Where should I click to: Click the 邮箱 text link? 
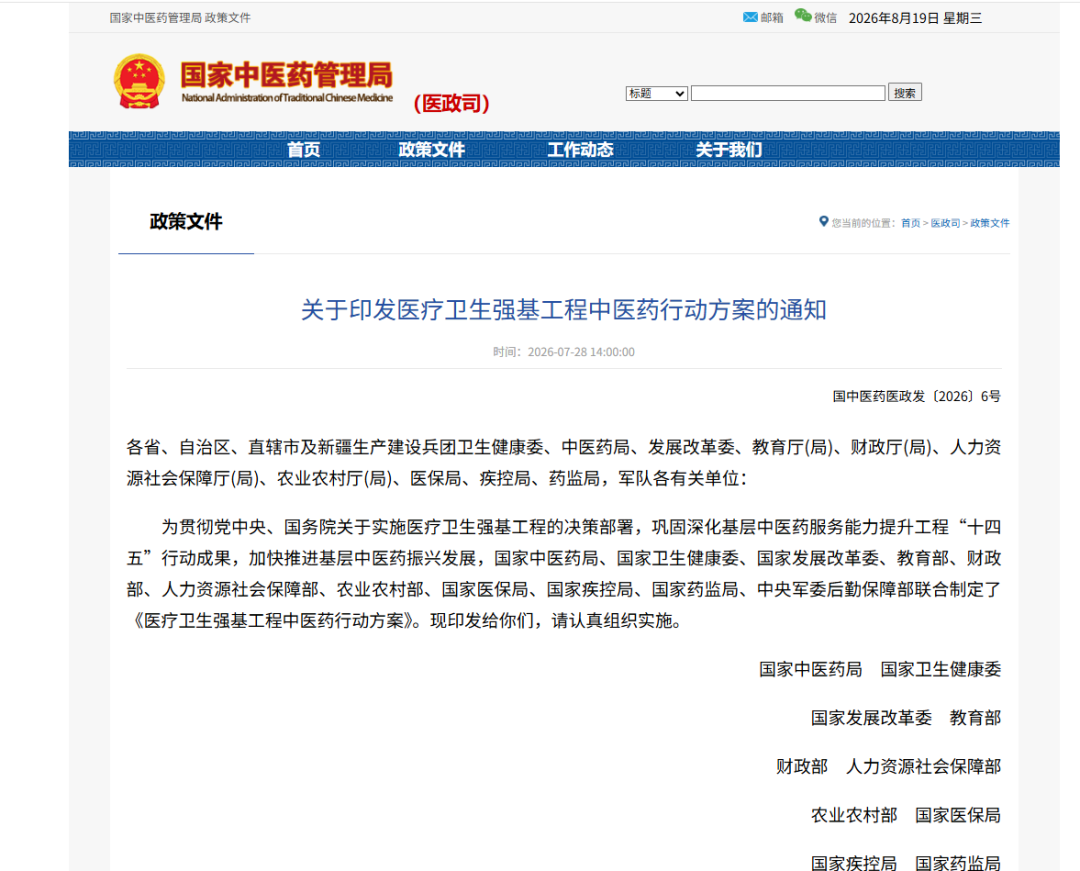772,18
